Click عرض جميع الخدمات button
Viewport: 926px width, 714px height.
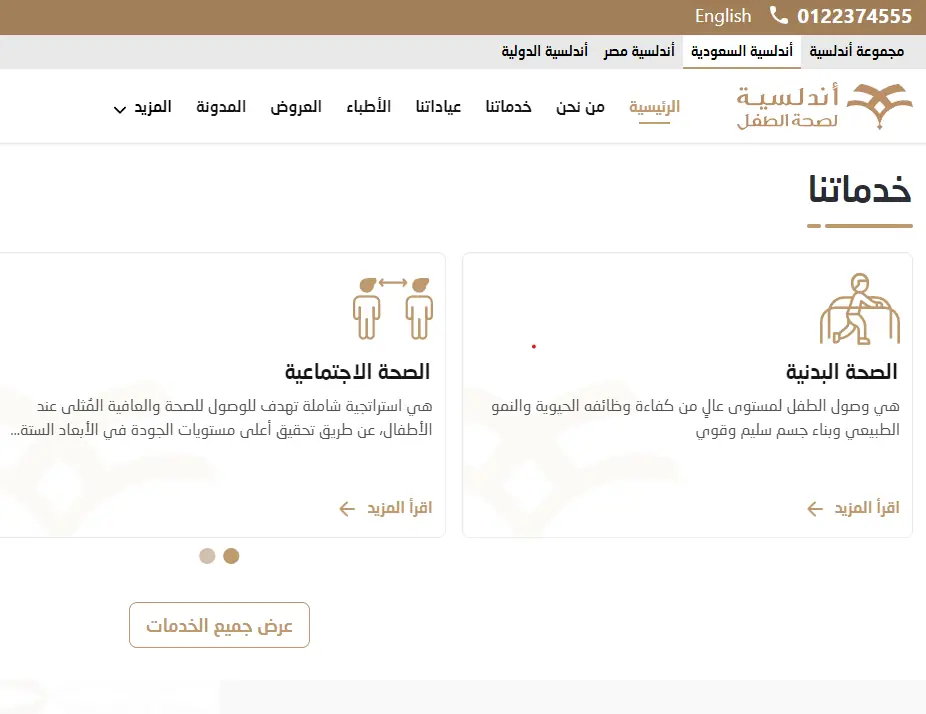[x=219, y=626]
